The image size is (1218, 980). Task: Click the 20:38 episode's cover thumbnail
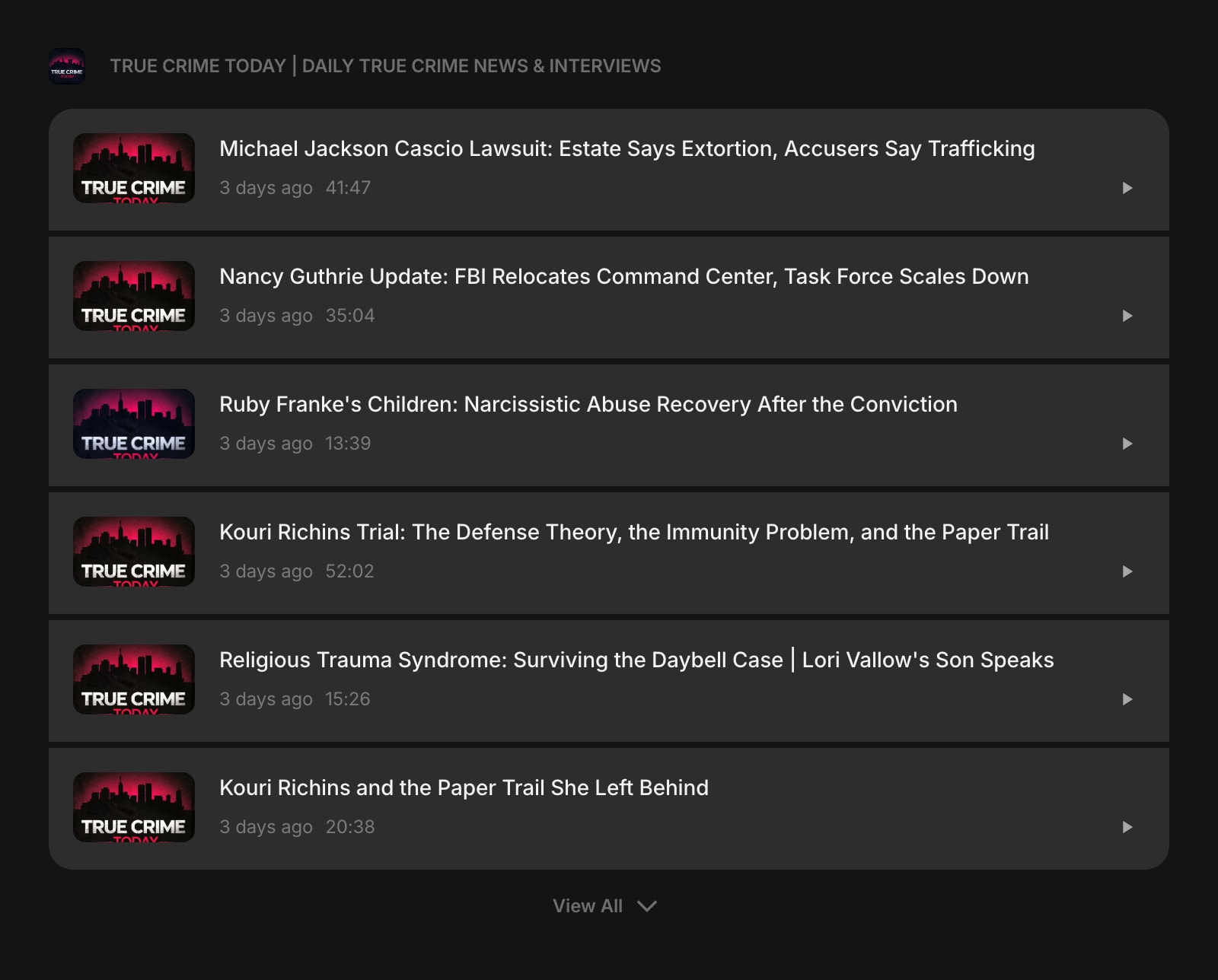134,807
